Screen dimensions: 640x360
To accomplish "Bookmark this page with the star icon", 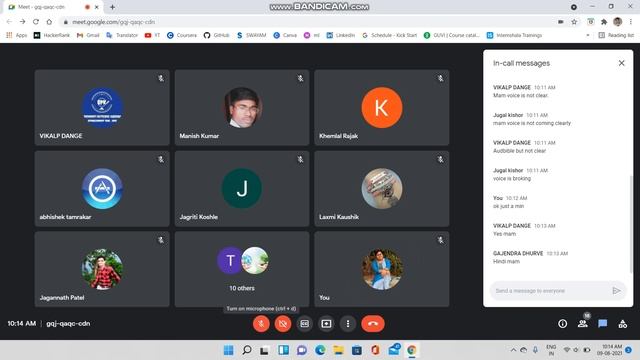I will 574,22.
